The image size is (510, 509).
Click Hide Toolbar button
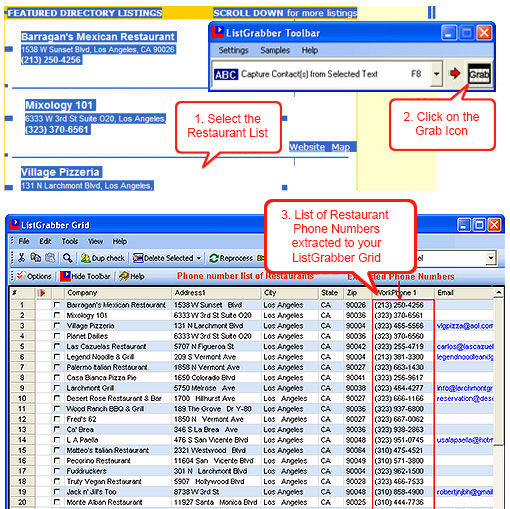85,276
